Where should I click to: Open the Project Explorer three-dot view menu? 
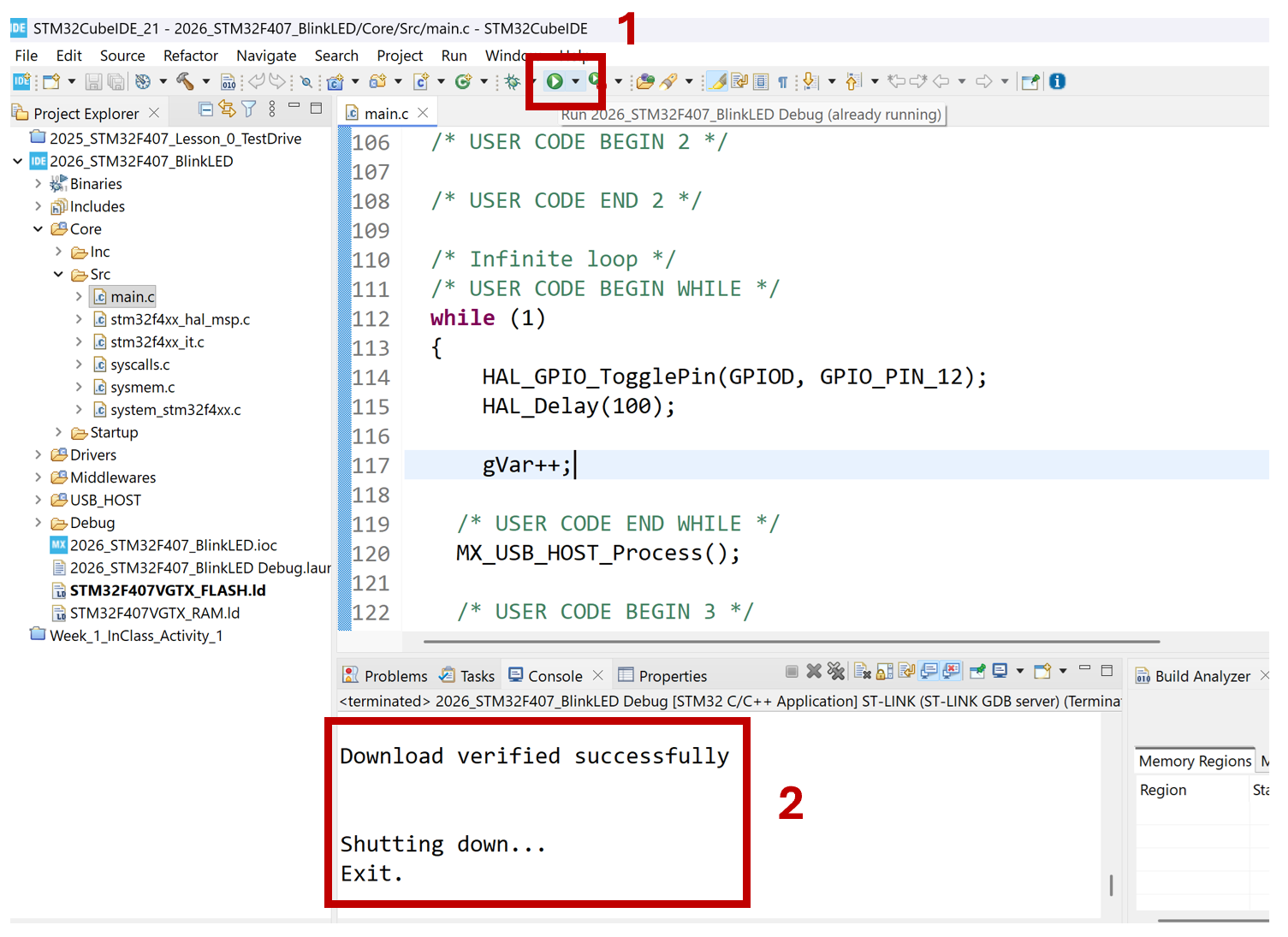[272, 109]
